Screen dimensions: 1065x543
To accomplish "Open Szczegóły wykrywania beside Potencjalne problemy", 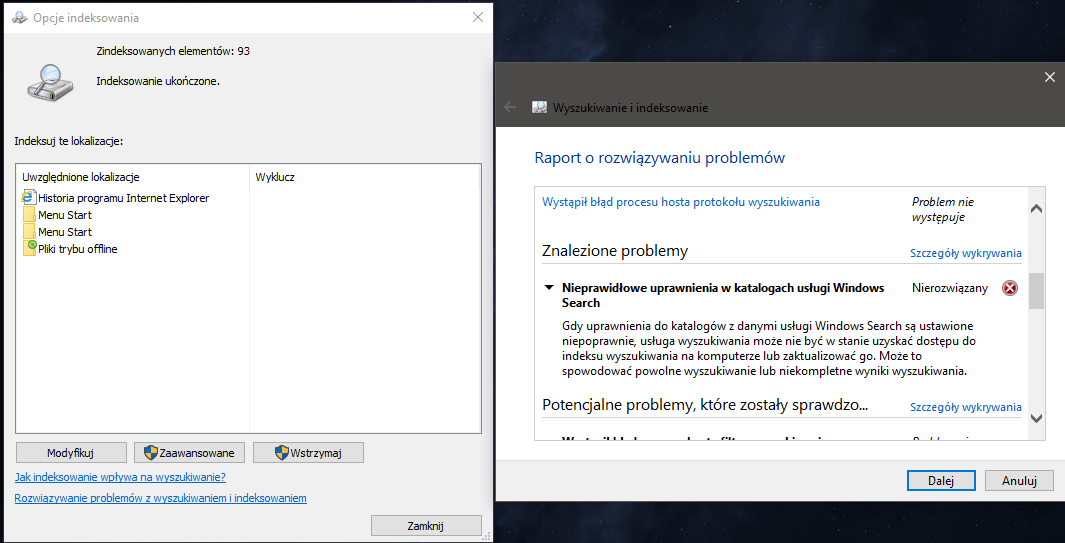I will tap(965, 408).
